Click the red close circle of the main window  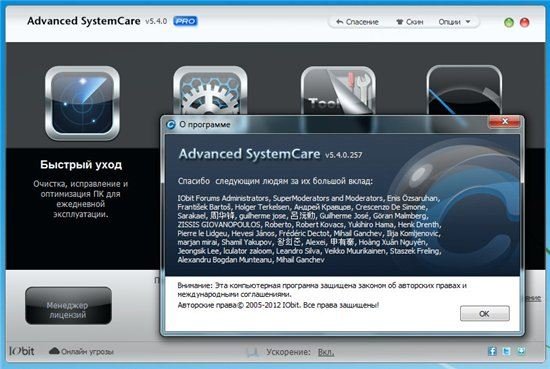point(524,22)
